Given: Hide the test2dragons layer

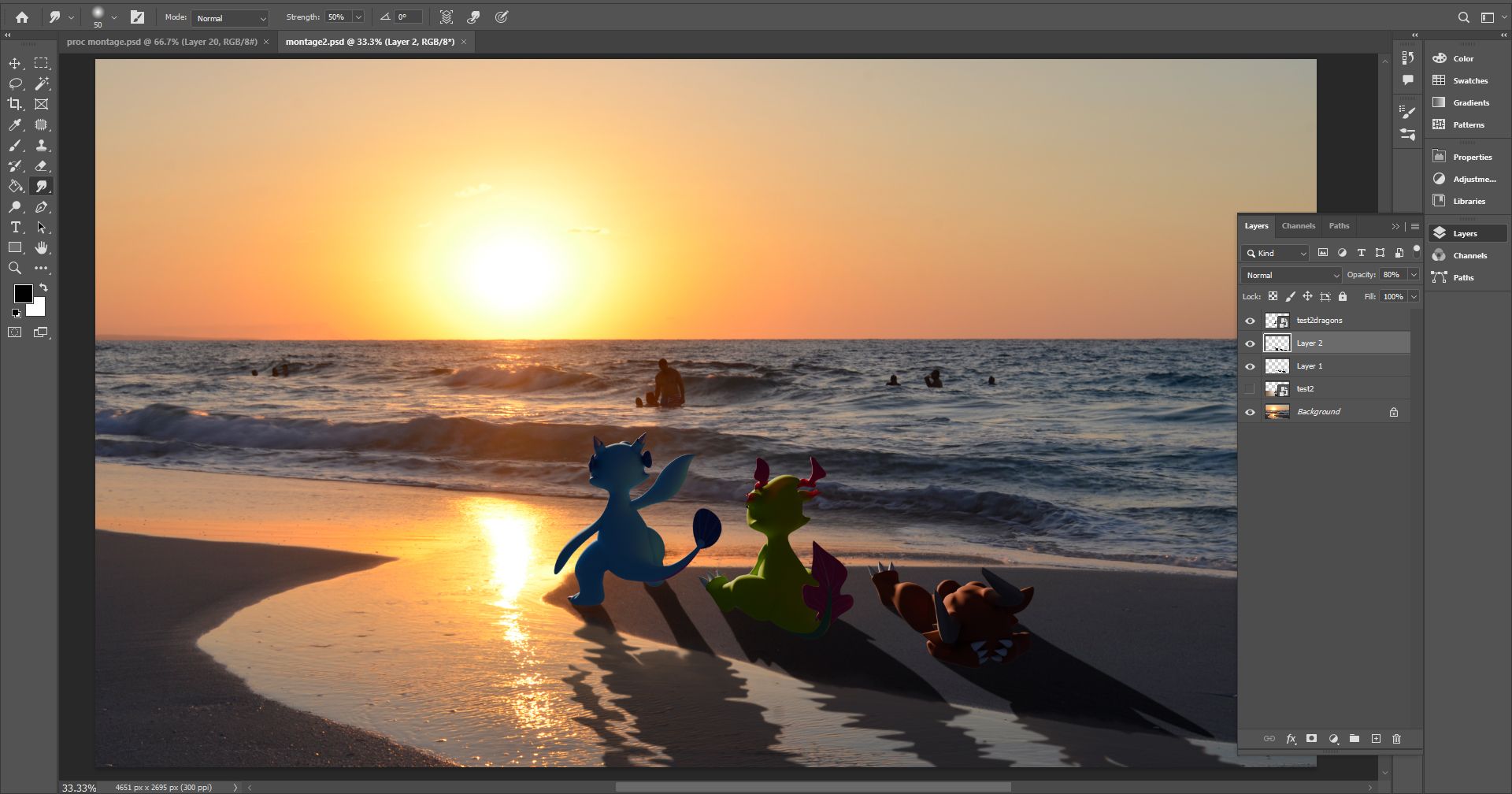Looking at the screenshot, I should pyautogui.click(x=1250, y=321).
